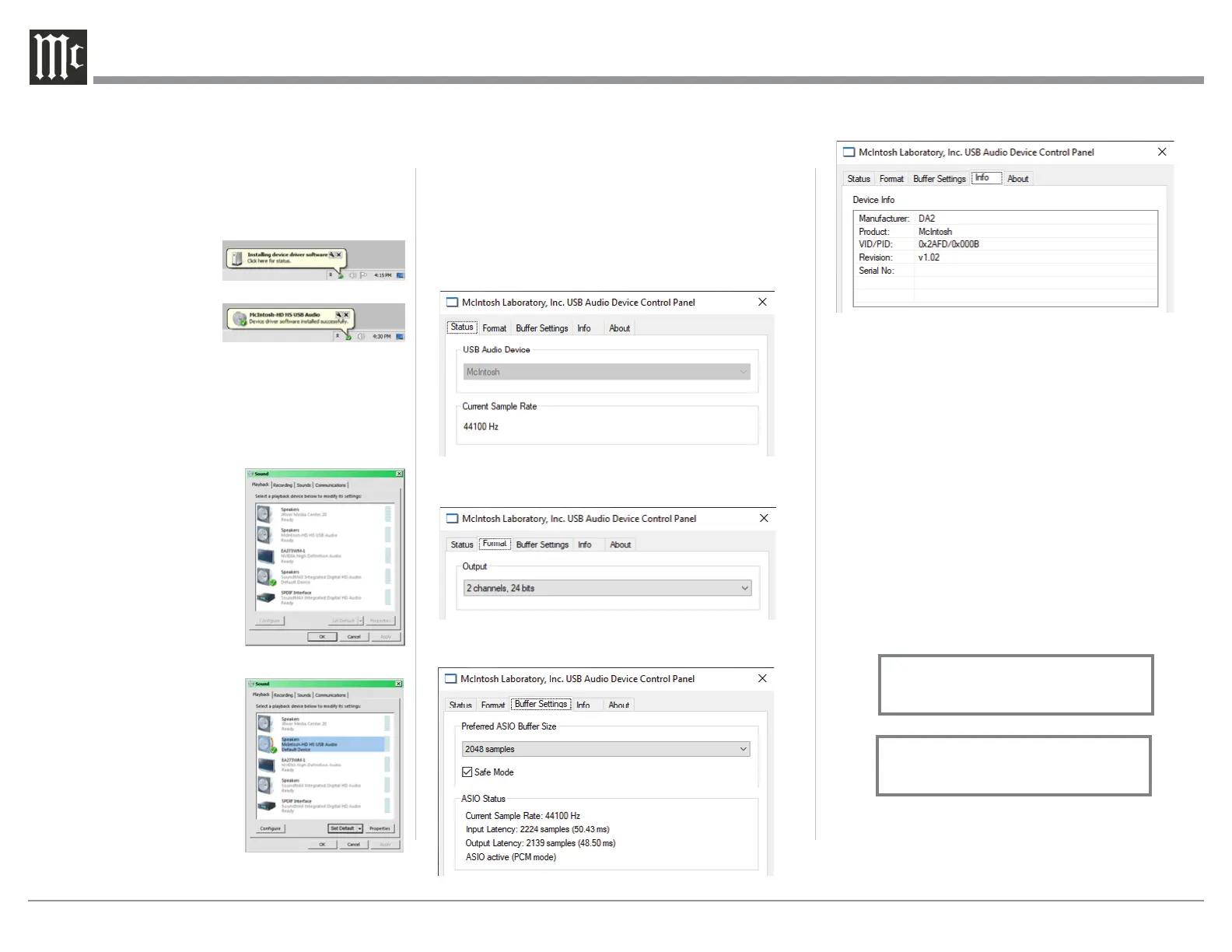The image size is (1232, 952).
Task: Open About tab in panel showing ASIO Status
Action: [619, 705]
